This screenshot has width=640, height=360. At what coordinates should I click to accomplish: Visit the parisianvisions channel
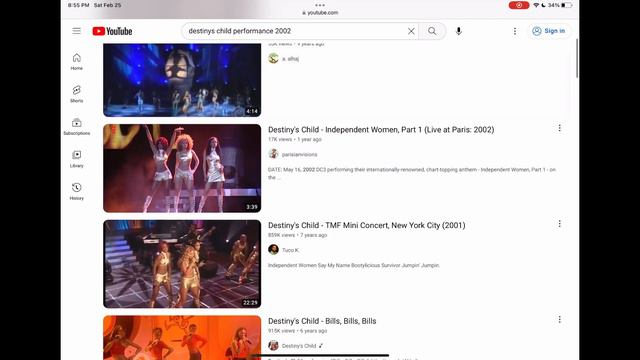(299, 154)
